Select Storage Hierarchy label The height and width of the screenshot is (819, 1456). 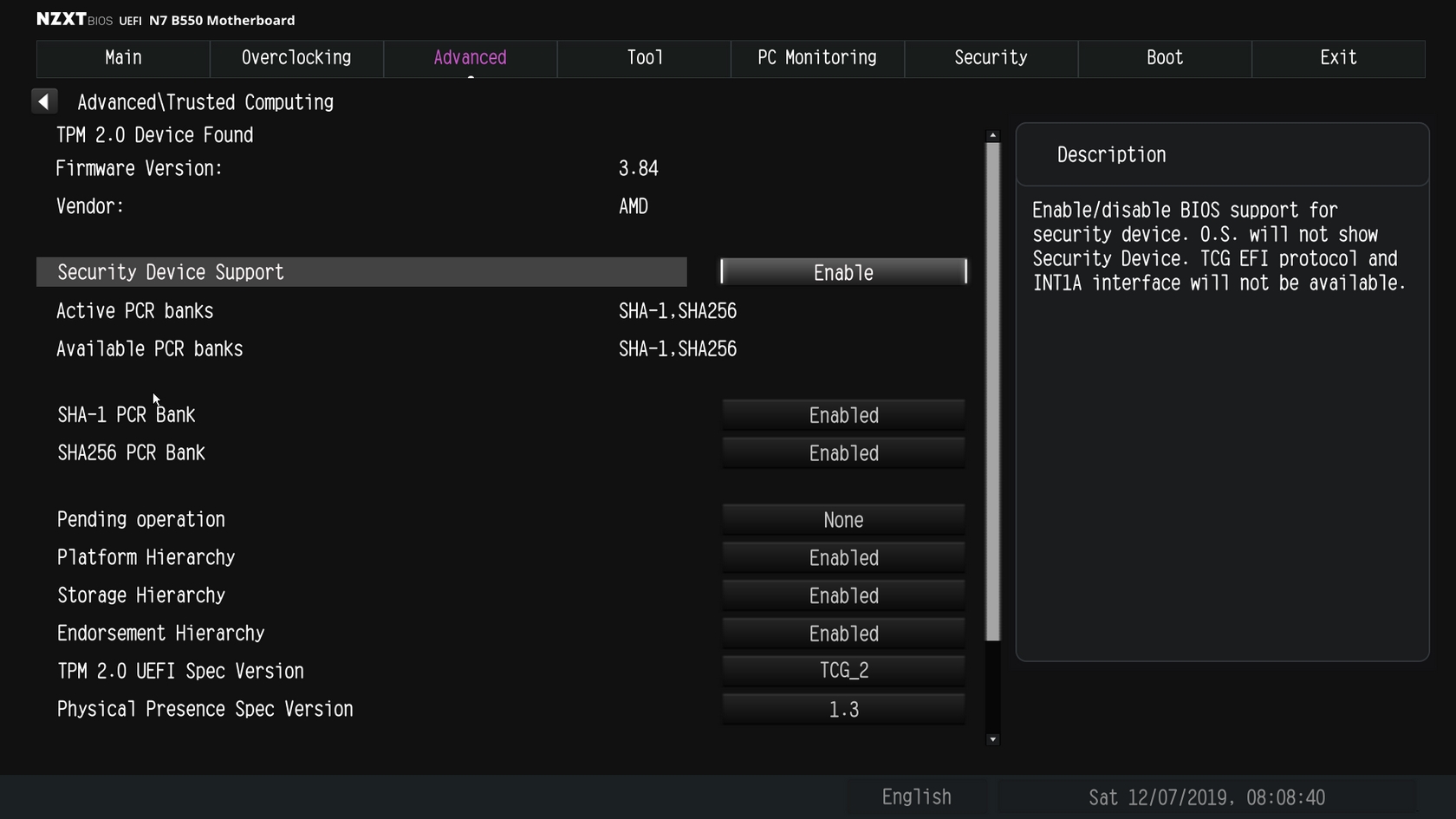141,595
